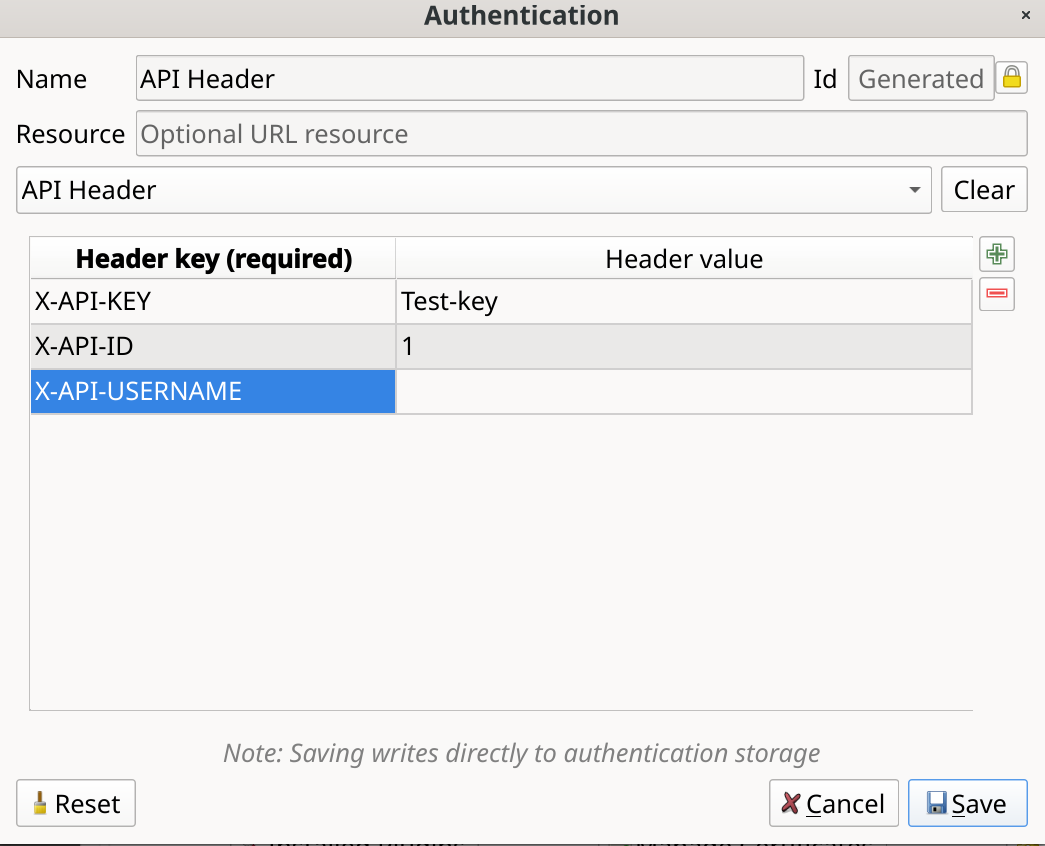The height and width of the screenshot is (846, 1045).
Task: Click the Header value column header
Action: [683, 258]
